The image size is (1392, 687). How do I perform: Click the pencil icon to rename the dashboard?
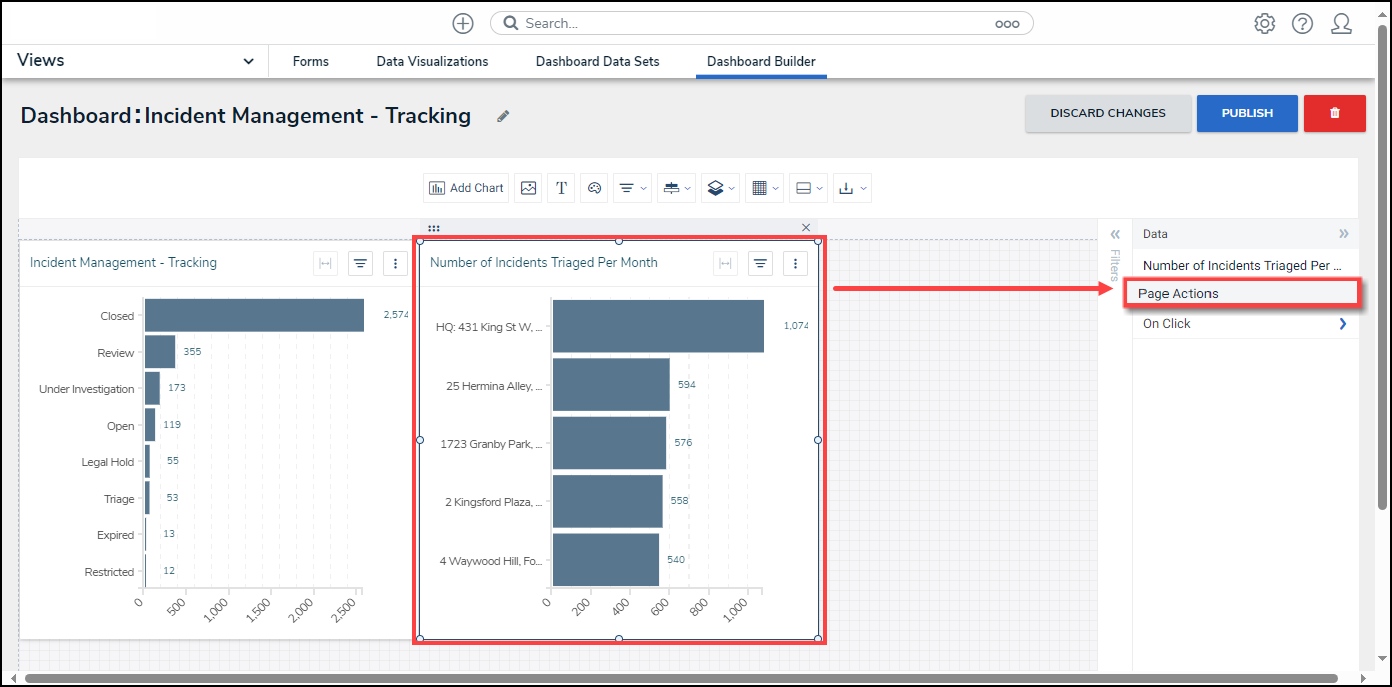pos(503,116)
